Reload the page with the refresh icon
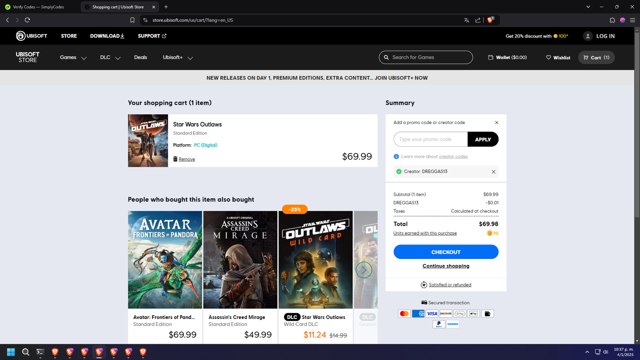640x360 pixels. coord(27,20)
